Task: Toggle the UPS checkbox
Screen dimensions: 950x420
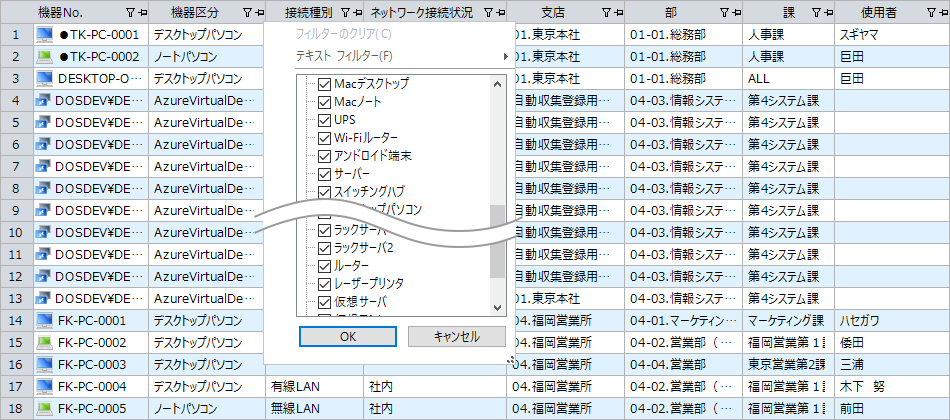Action: 325,119
